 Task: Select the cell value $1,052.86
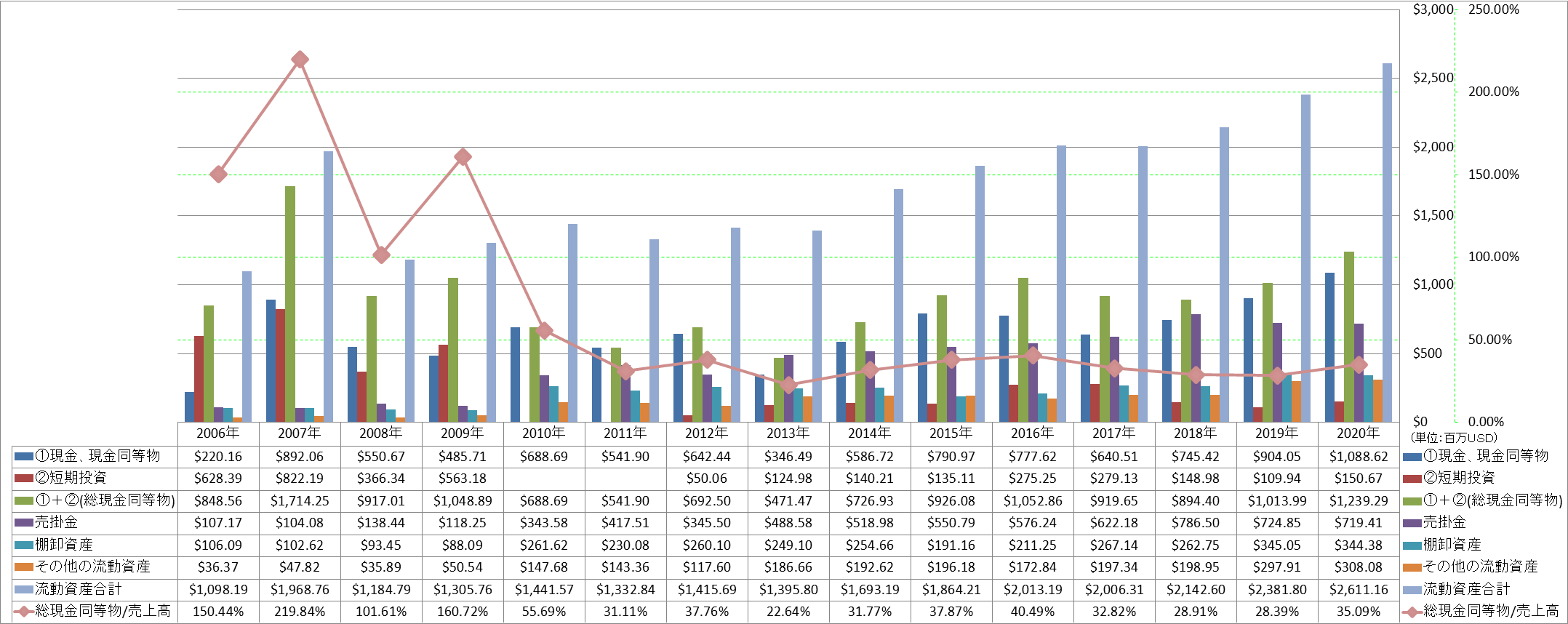coord(1033,501)
